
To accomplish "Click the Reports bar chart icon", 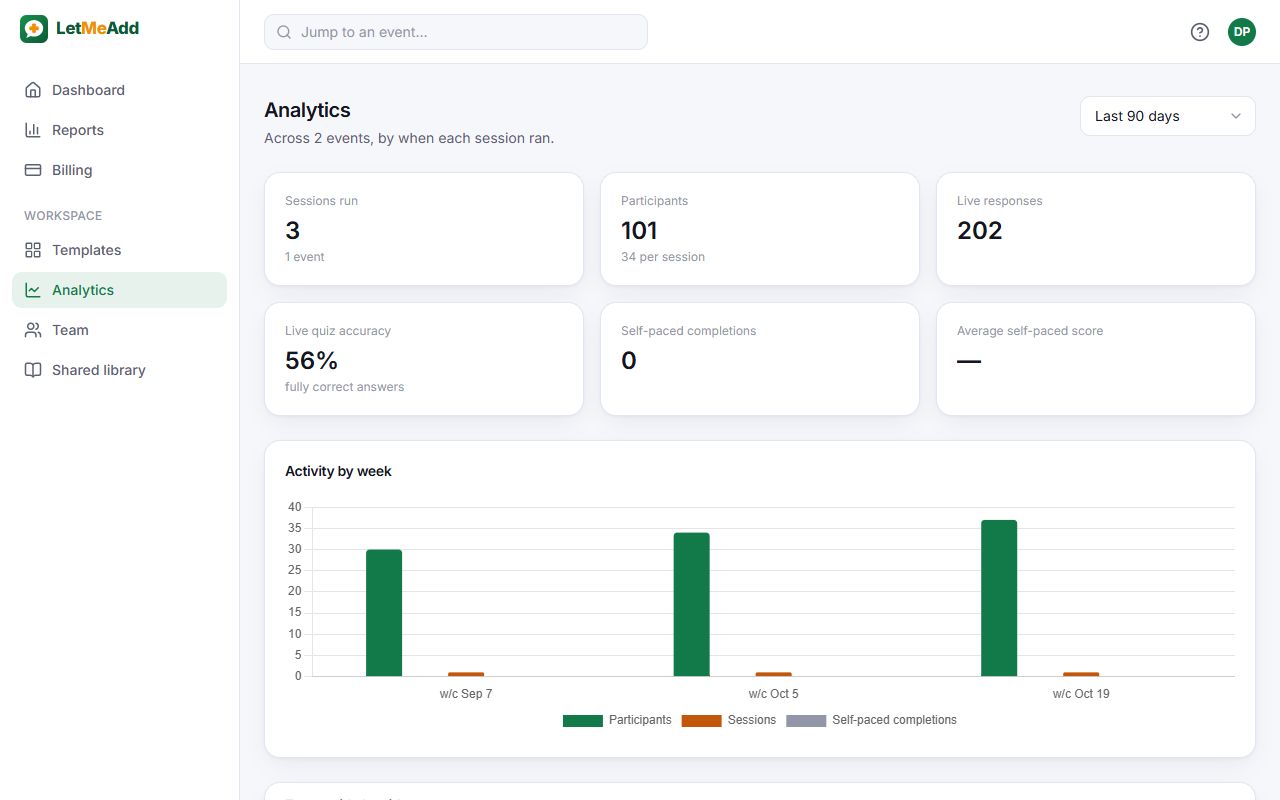I will pos(33,130).
